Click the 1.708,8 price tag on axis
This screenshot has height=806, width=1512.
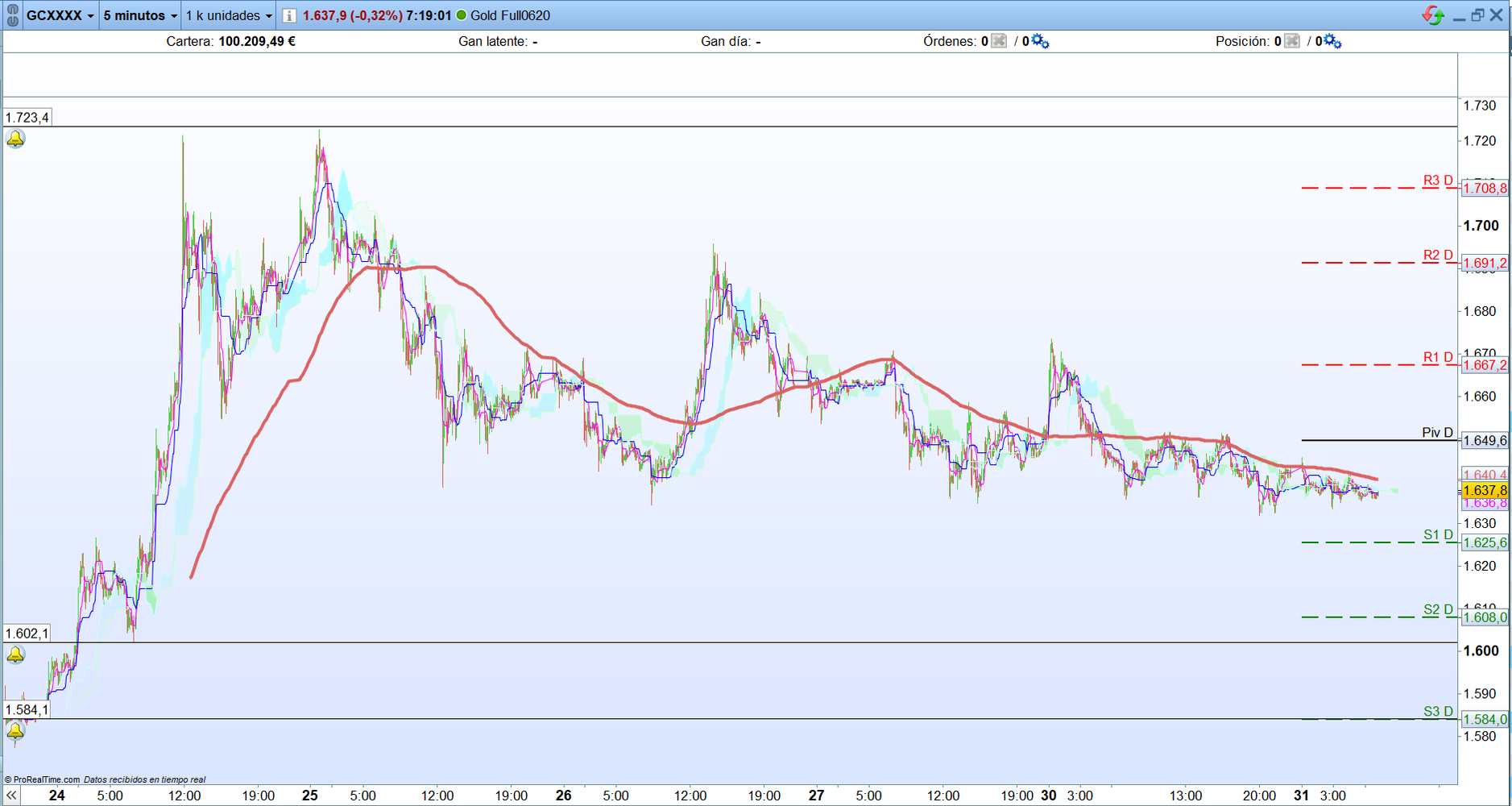pos(1485,188)
